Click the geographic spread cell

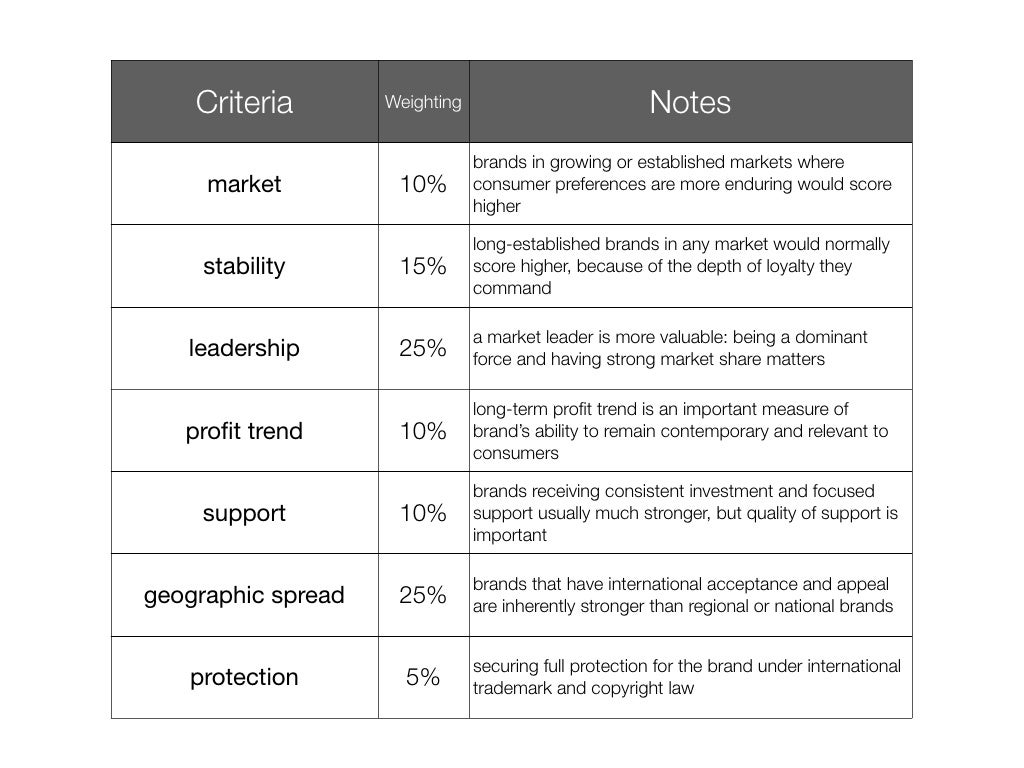pyautogui.click(x=244, y=596)
